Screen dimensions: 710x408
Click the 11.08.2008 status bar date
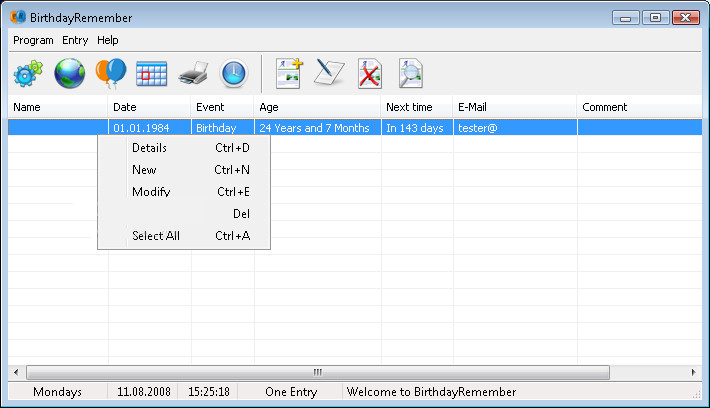point(144,392)
